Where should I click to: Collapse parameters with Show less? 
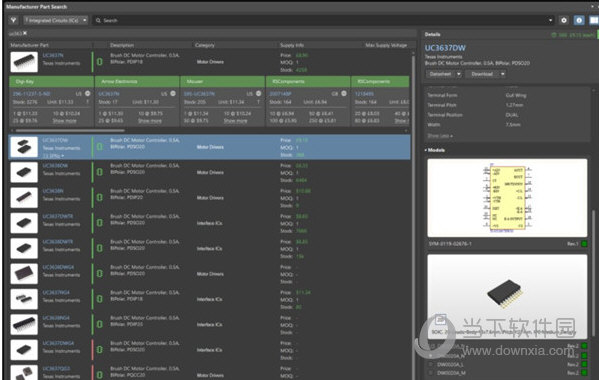(x=440, y=136)
